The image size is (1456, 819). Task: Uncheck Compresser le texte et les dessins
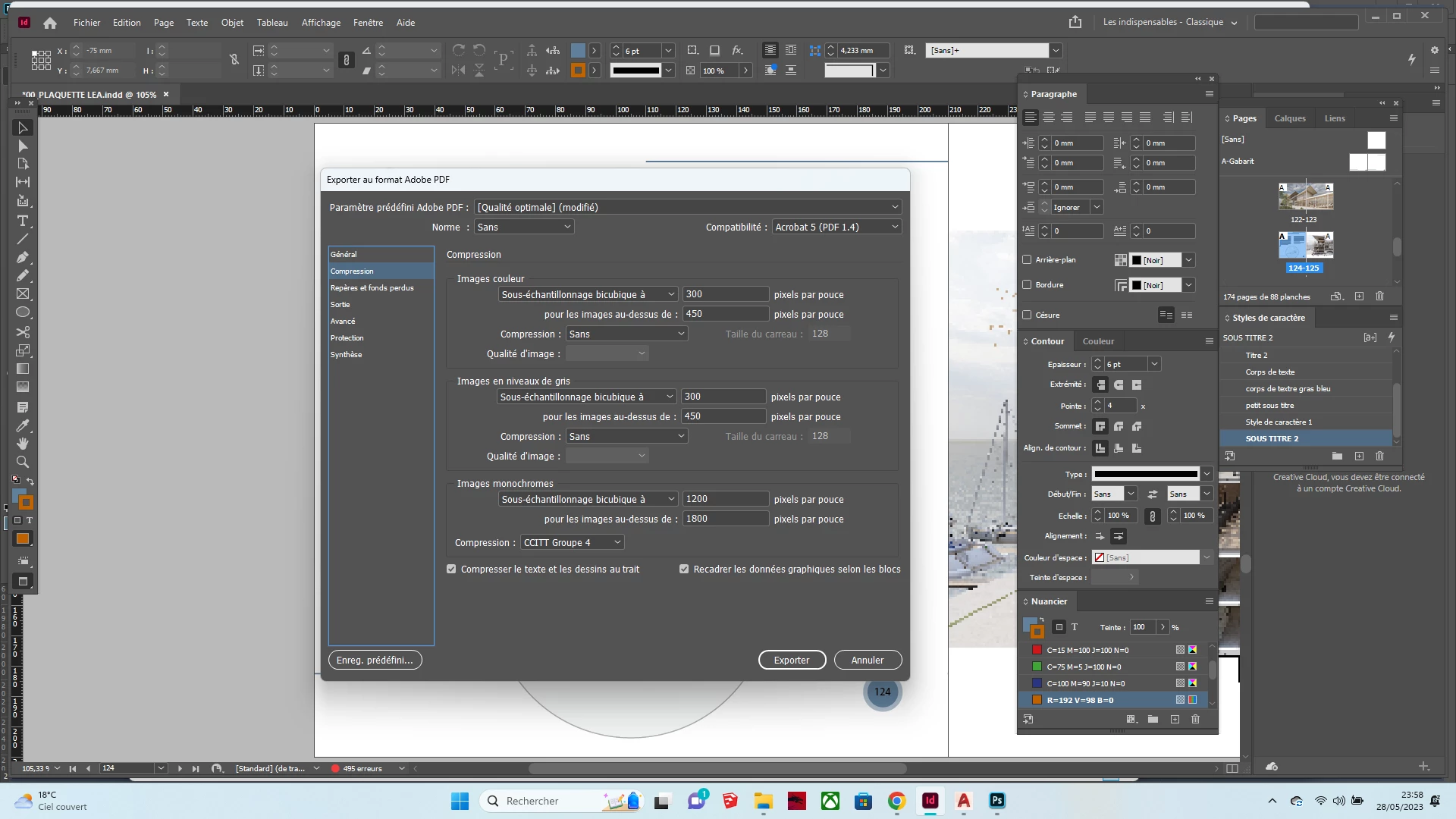click(452, 569)
